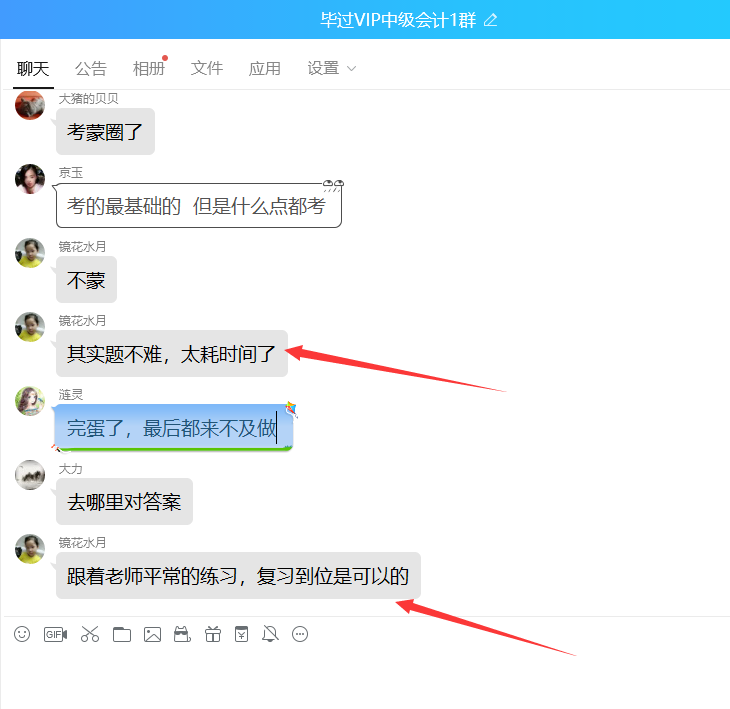Open the 文件 tab
This screenshot has height=709, width=730.
tap(207, 68)
